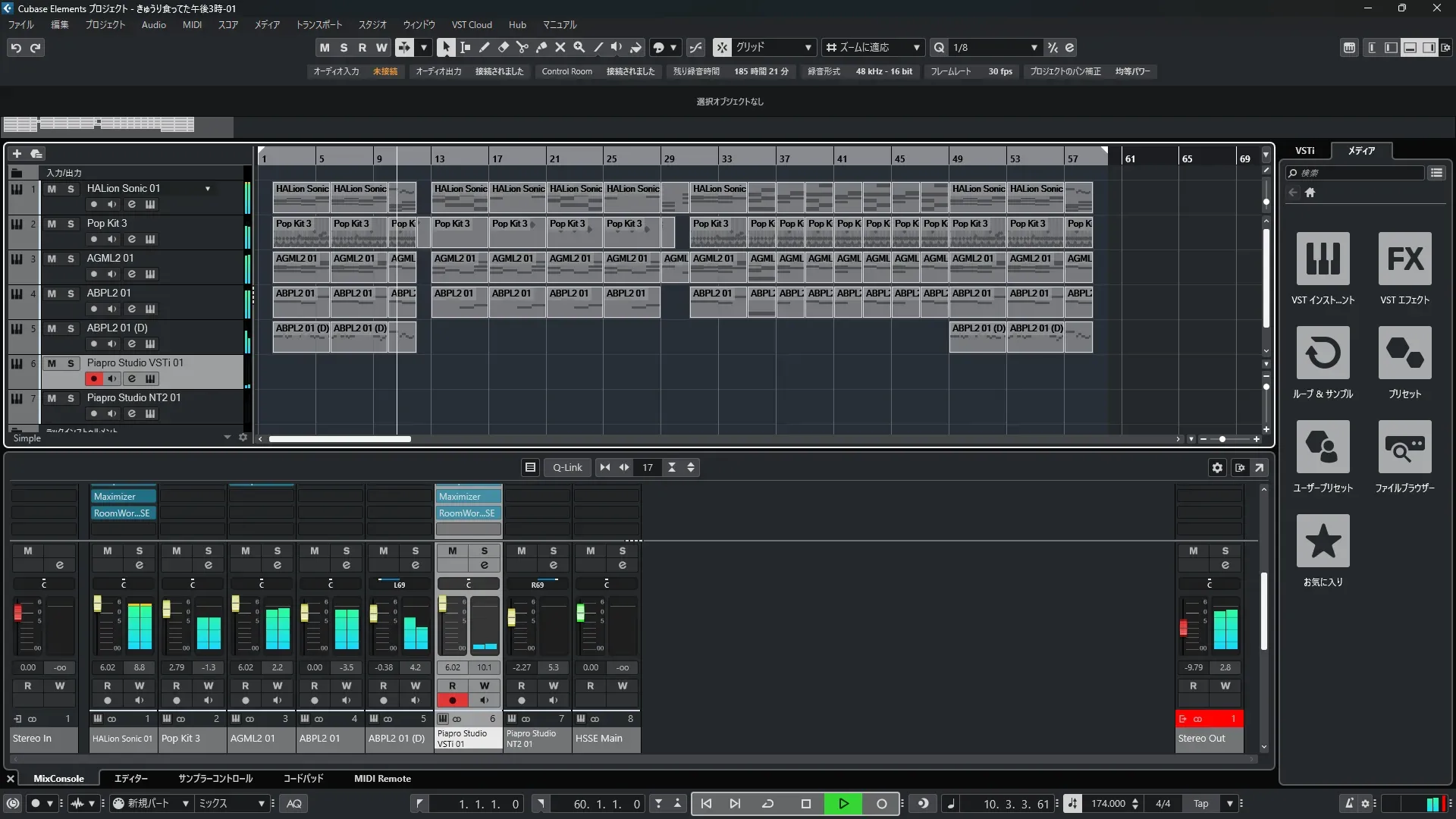
Task: Select the Scissors split tool
Action: [x=522, y=47]
